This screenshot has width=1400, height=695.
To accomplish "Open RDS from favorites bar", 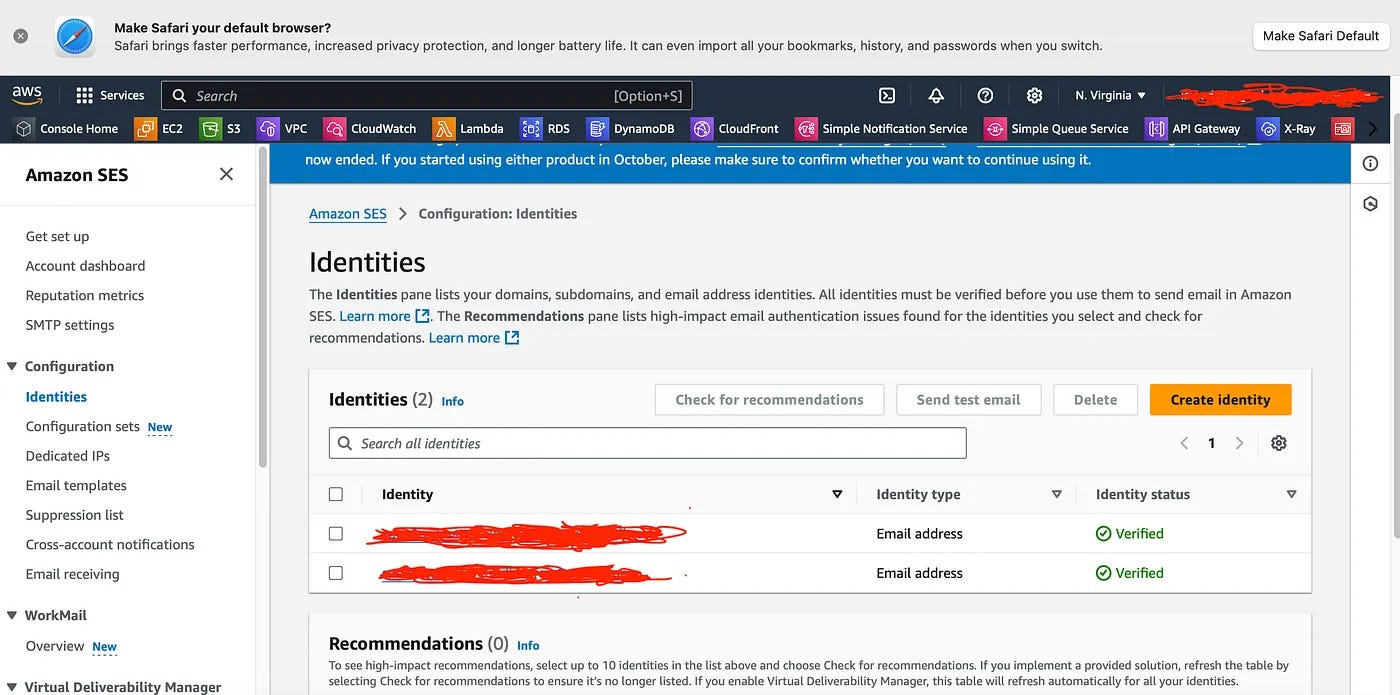I will tap(545, 128).
